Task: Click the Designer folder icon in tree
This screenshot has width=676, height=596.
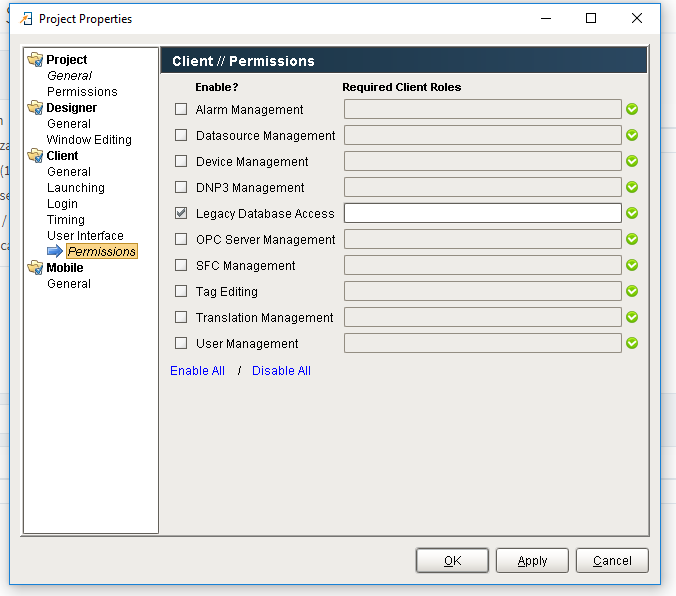Action: click(x=35, y=107)
